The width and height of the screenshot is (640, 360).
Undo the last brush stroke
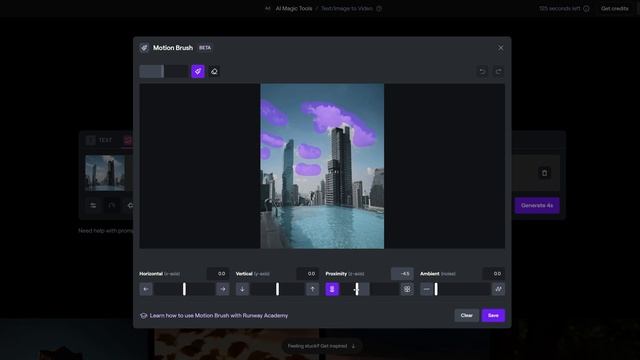[x=482, y=71]
